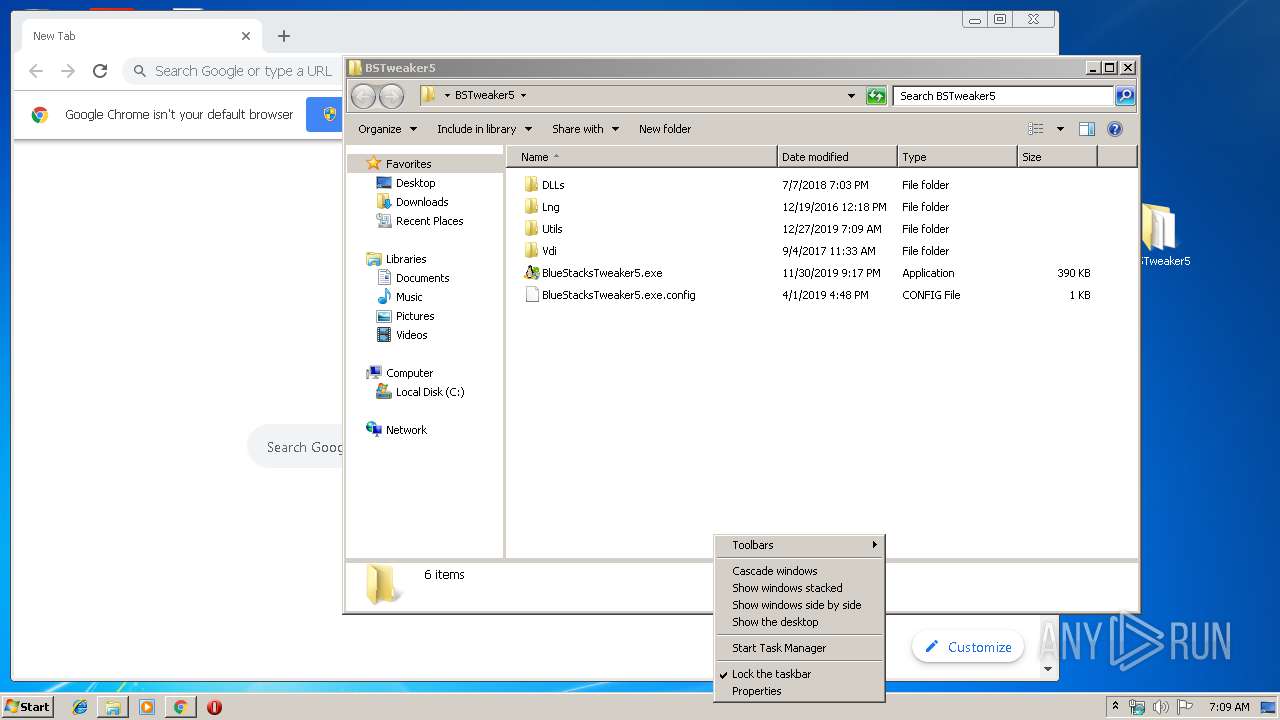Expand the address bar history dropdown
The image size is (1280, 720).
click(851, 96)
